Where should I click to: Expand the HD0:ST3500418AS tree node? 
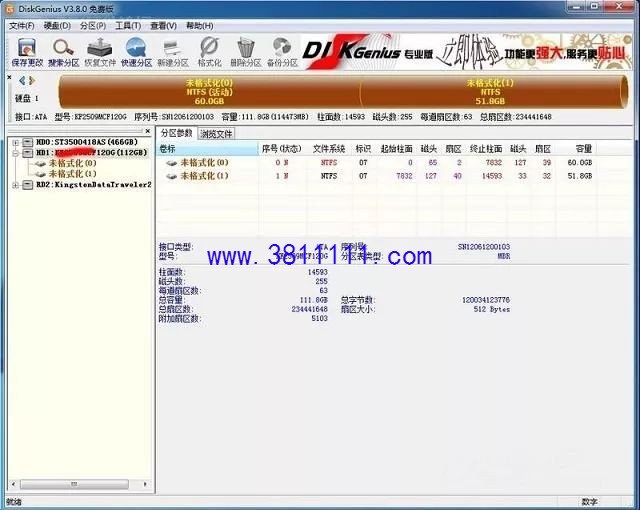[15, 142]
